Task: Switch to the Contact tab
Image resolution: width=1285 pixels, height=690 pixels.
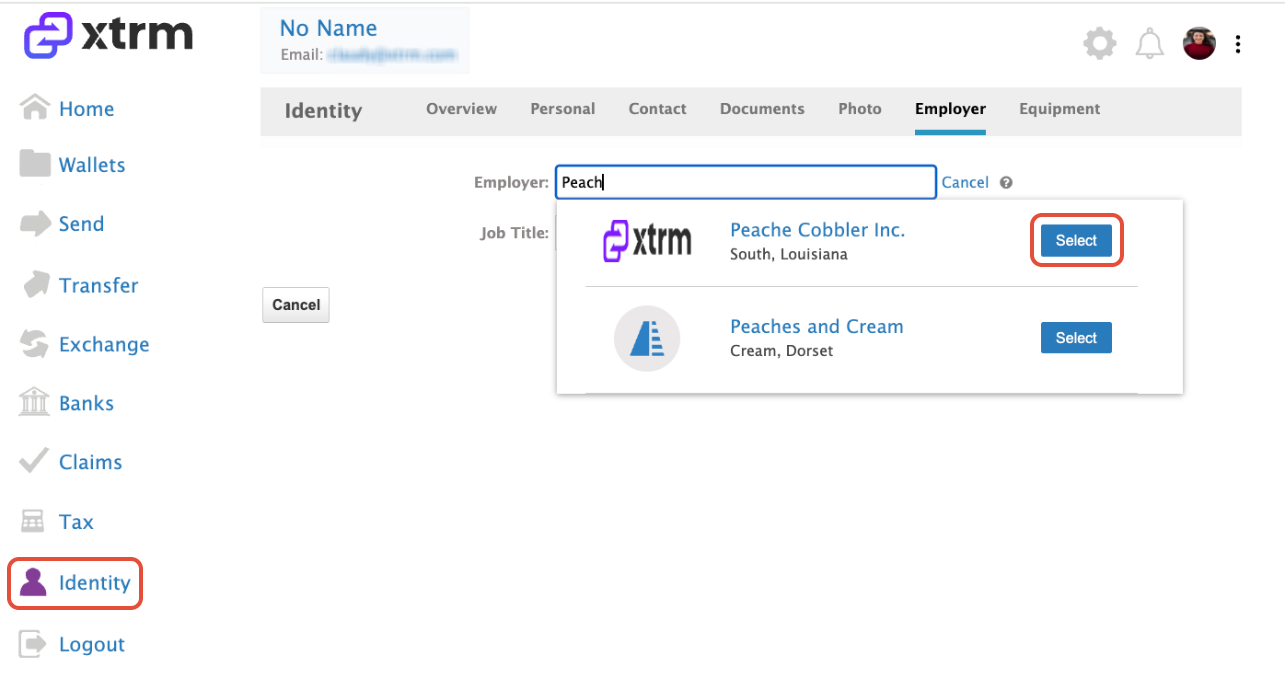Action: (x=657, y=109)
